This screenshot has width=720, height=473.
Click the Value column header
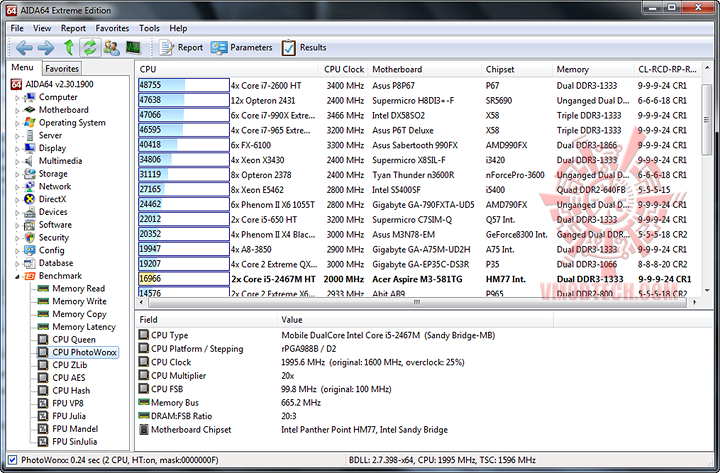click(x=416, y=320)
